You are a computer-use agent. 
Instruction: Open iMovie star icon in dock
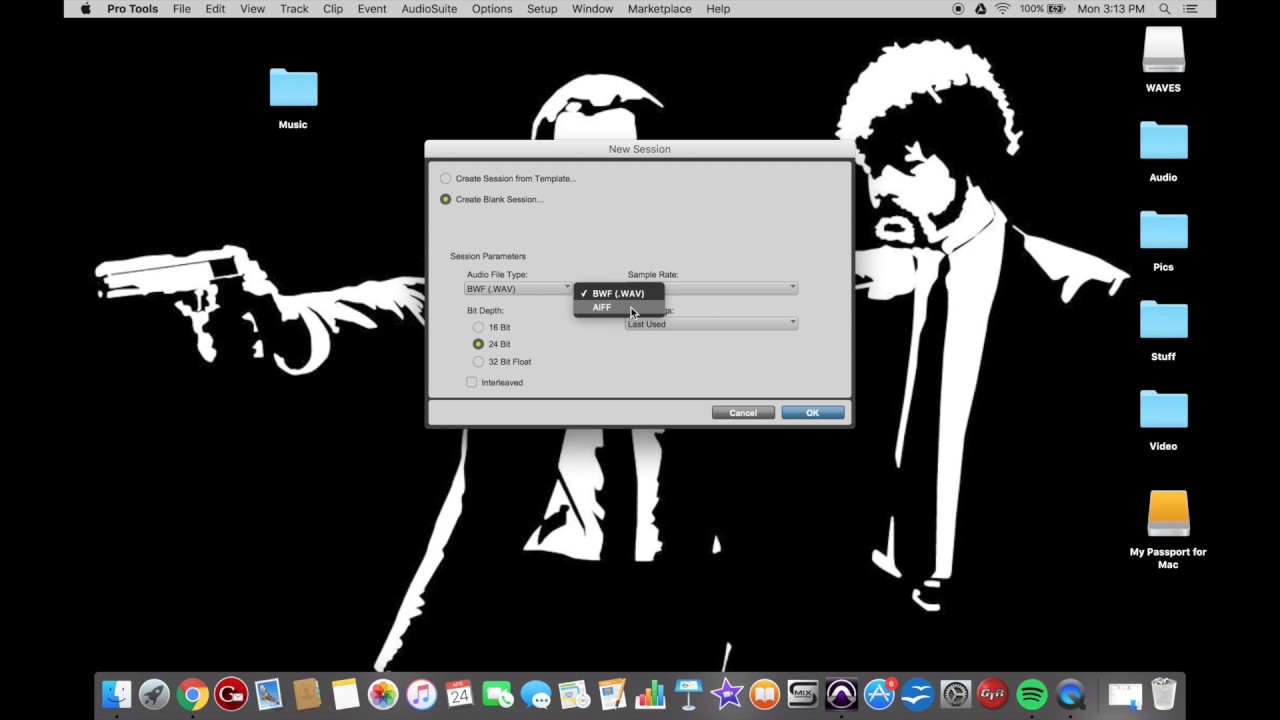(x=727, y=694)
